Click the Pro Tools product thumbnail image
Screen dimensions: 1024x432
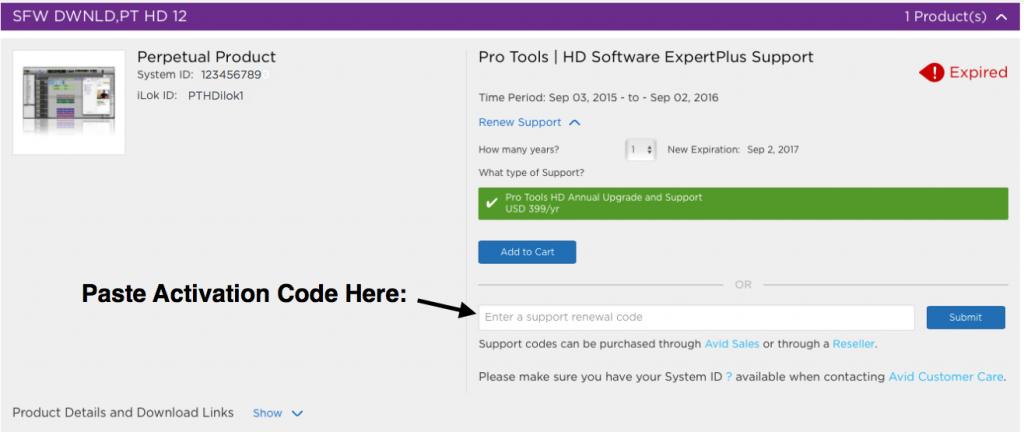(x=69, y=103)
